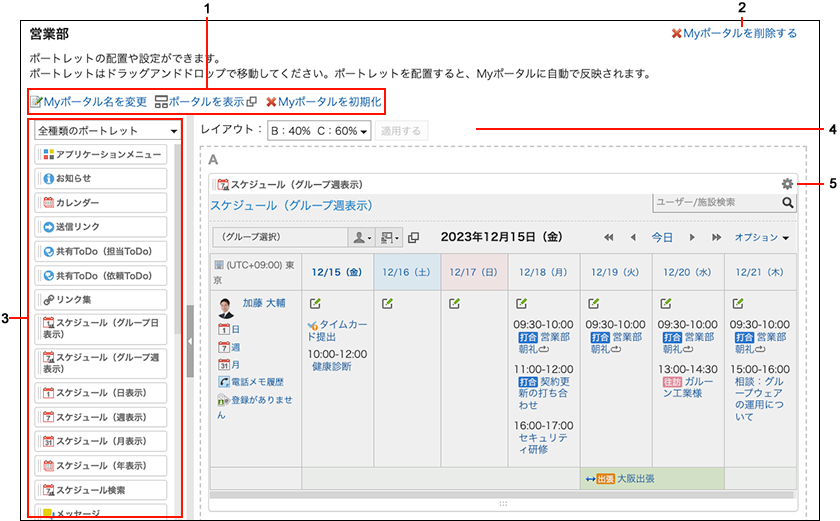Add appointment icon for 12/18

coord(521,303)
